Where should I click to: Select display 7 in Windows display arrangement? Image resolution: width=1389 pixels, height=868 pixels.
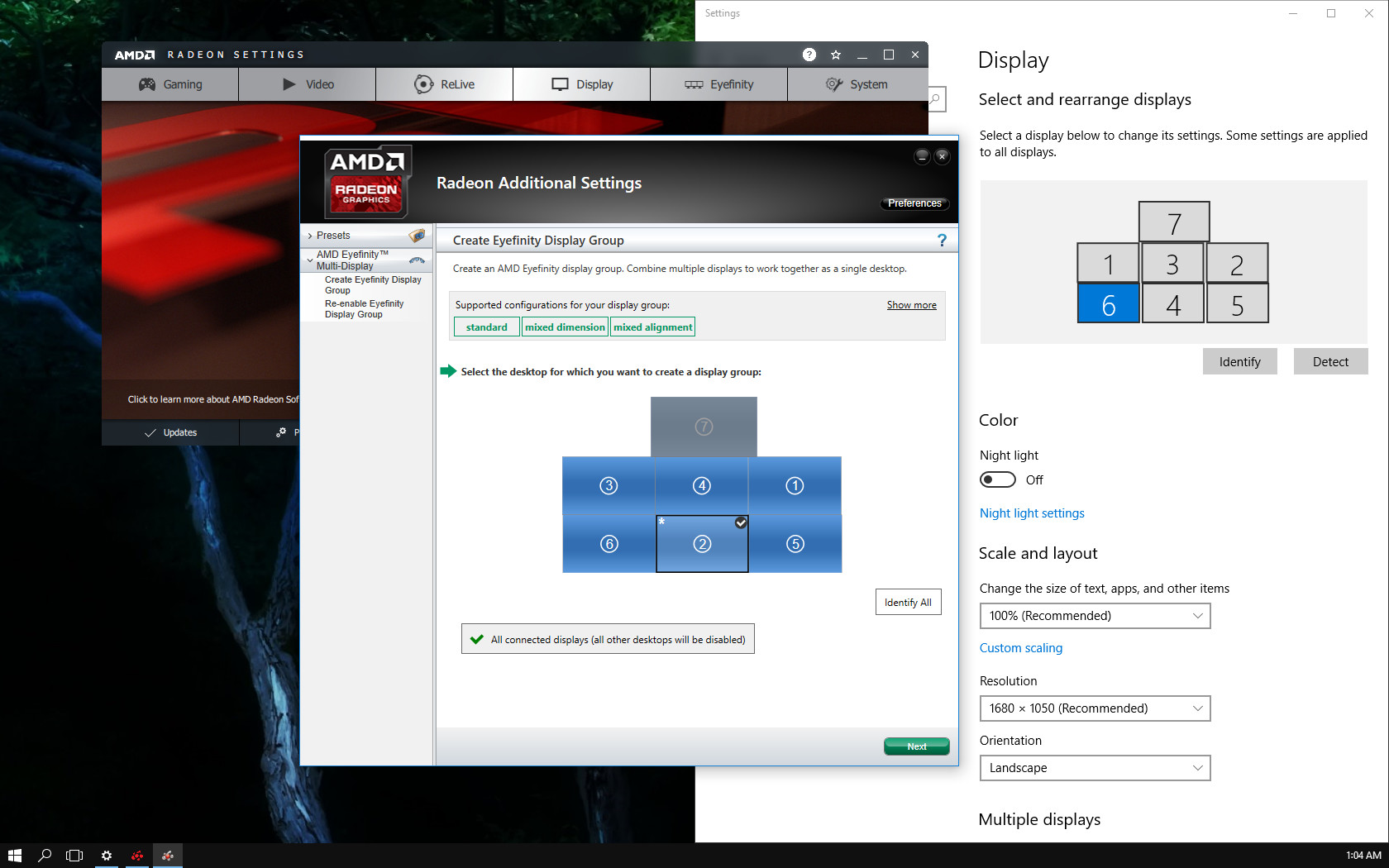coord(1173,222)
